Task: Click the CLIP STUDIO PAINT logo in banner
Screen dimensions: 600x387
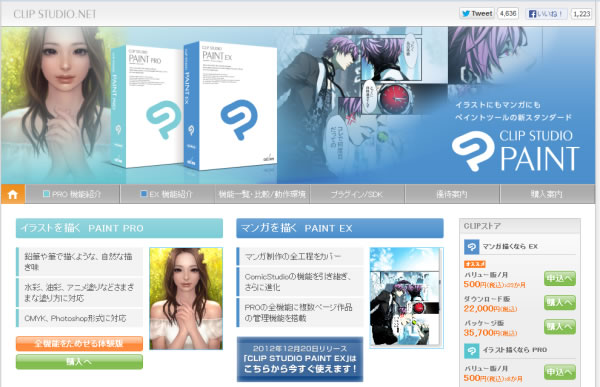Action: pos(515,150)
